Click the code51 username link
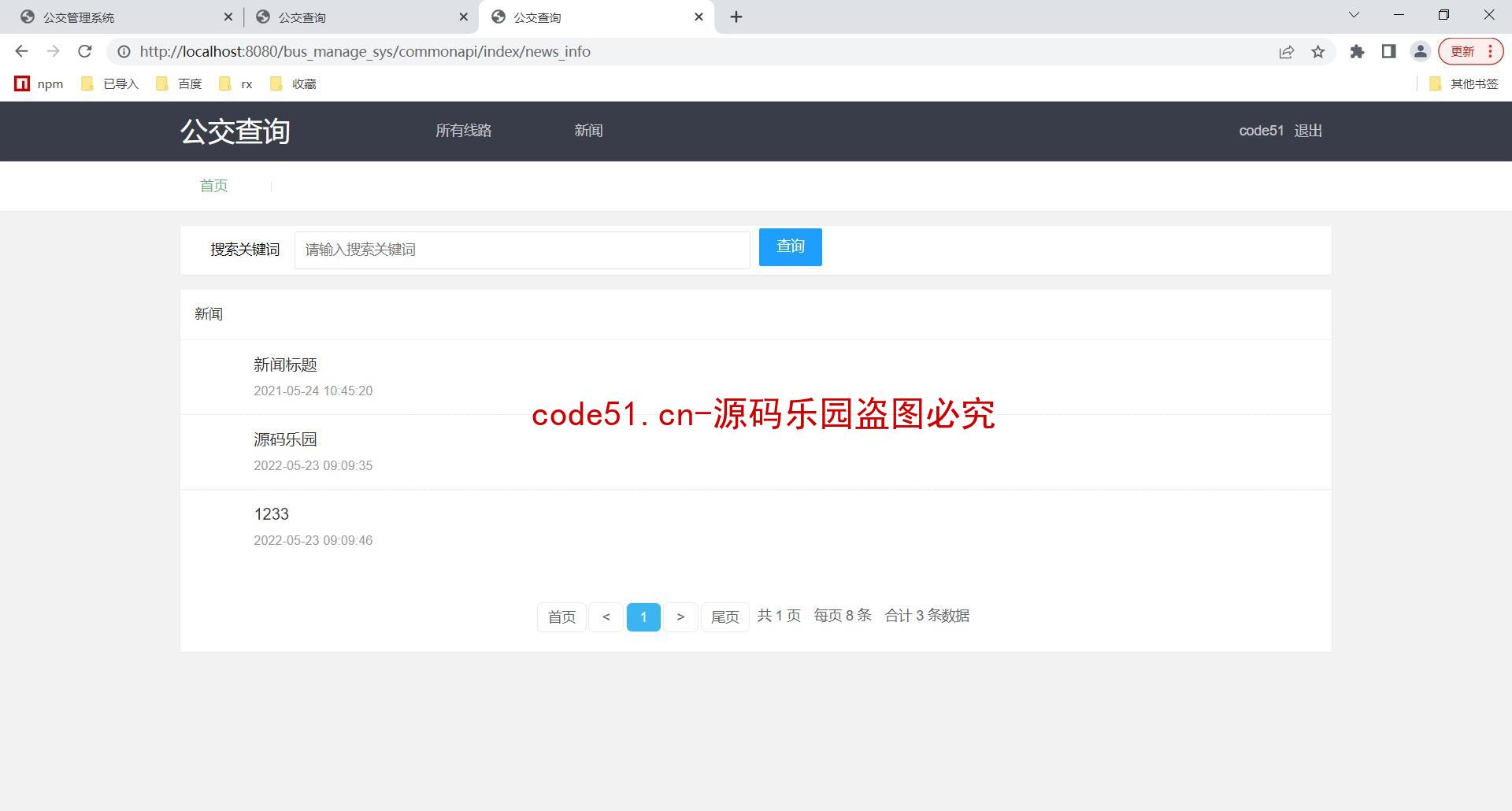1512x811 pixels. 1261,131
